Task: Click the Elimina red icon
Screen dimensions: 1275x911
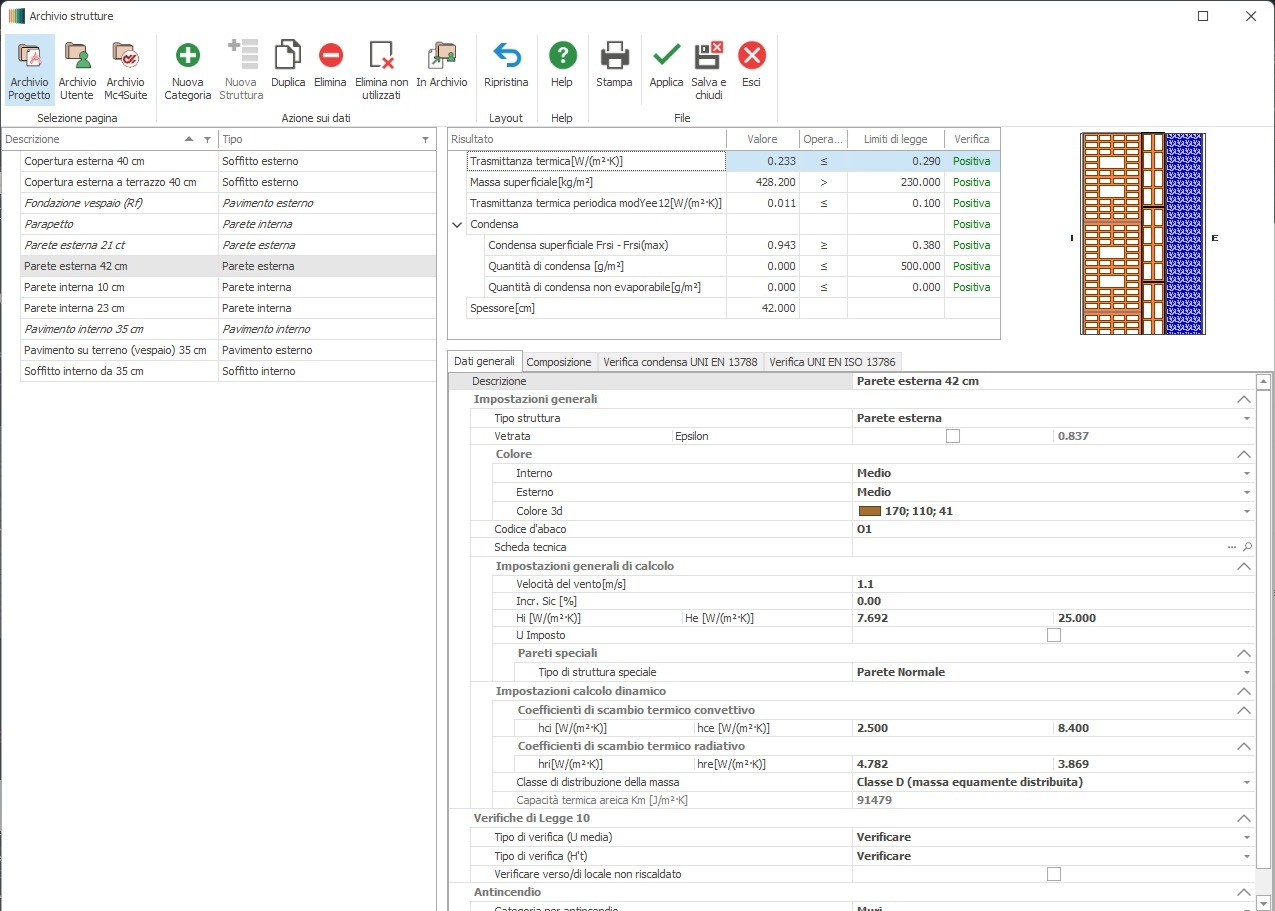Action: click(x=330, y=56)
